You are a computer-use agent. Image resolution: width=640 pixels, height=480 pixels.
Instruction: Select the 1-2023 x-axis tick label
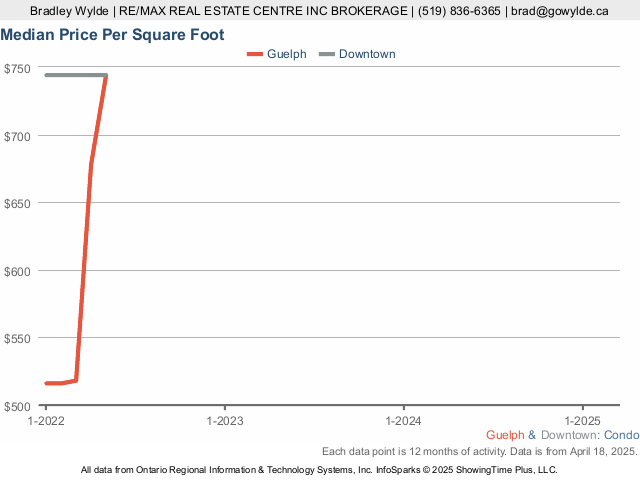coord(225,420)
